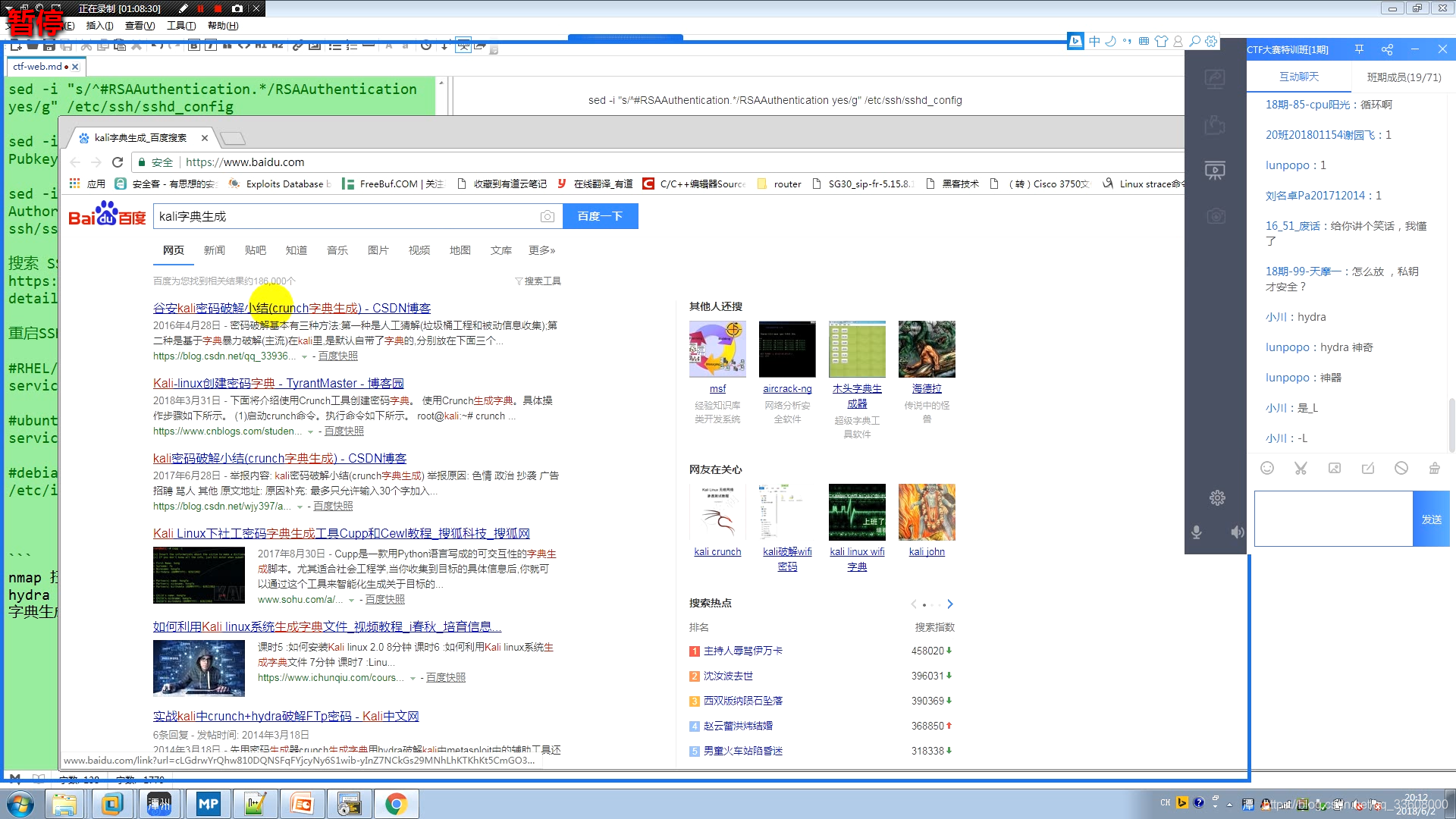Toggle the speaker volume button
Viewport: 1456px width, 819px height.
pos(1237,532)
